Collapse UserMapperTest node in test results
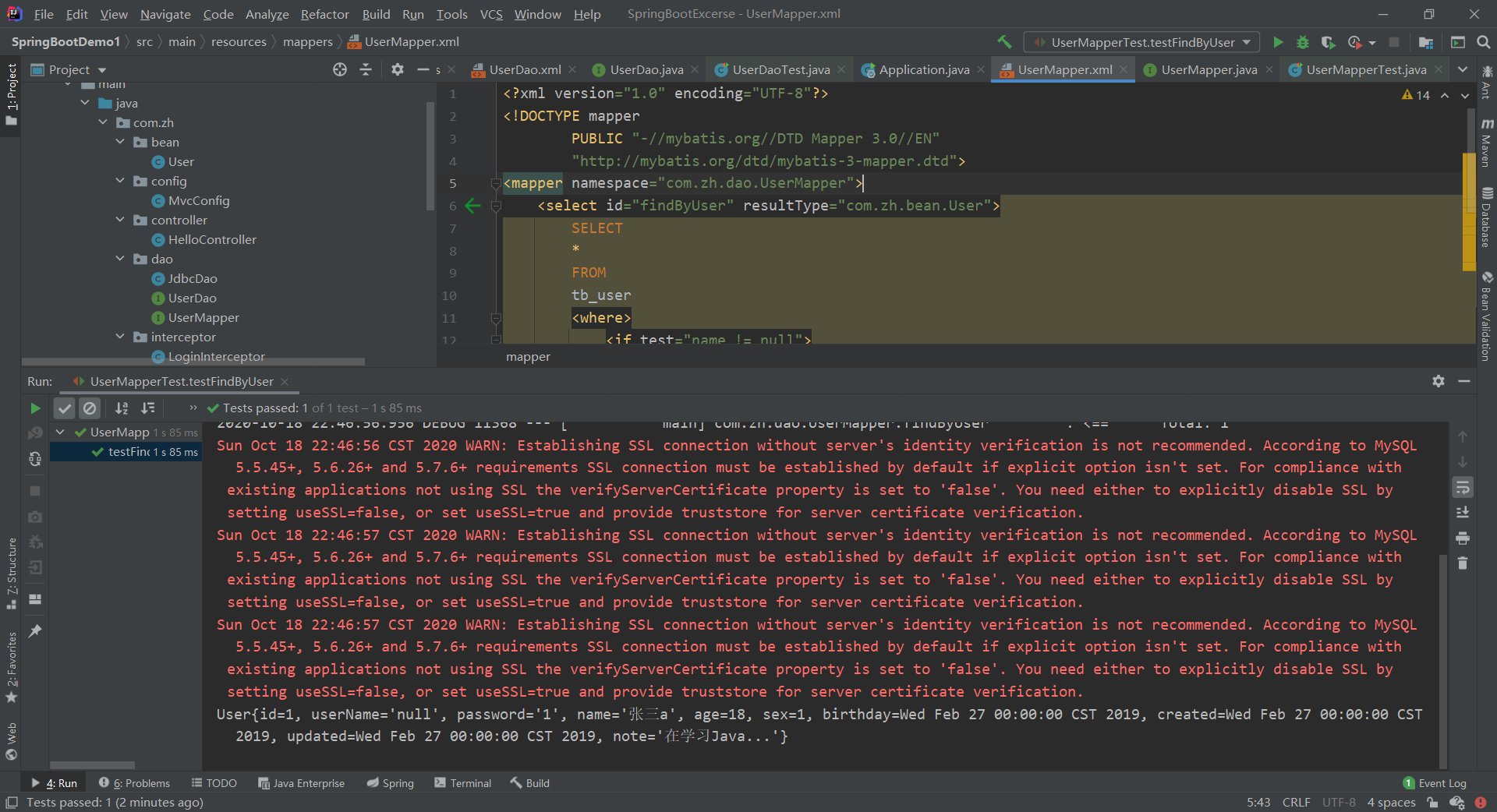1497x812 pixels. (60, 432)
